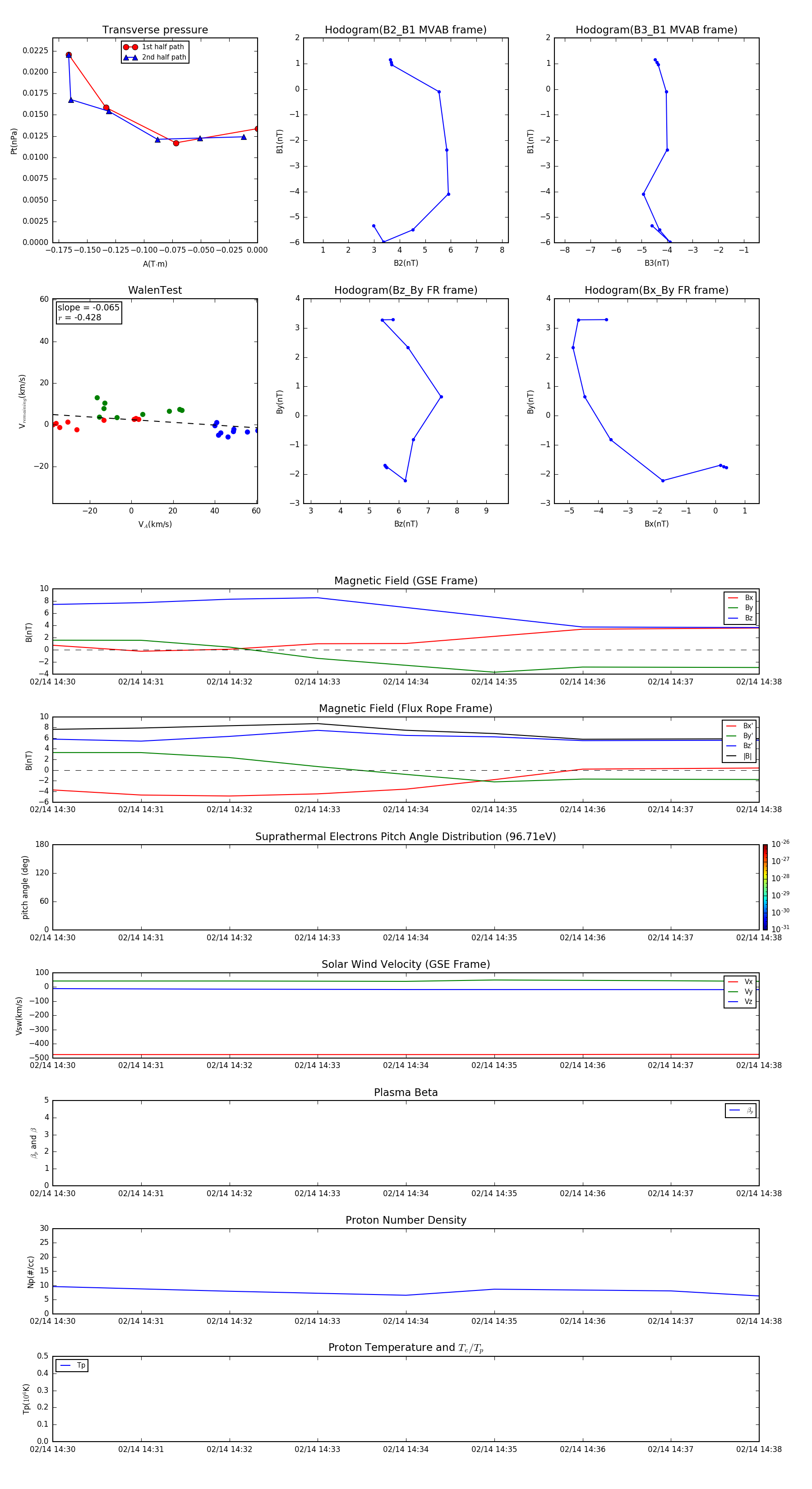Click the 'Pt(nPa)' y-axis label
812x1489 pixels.
pos(14,141)
